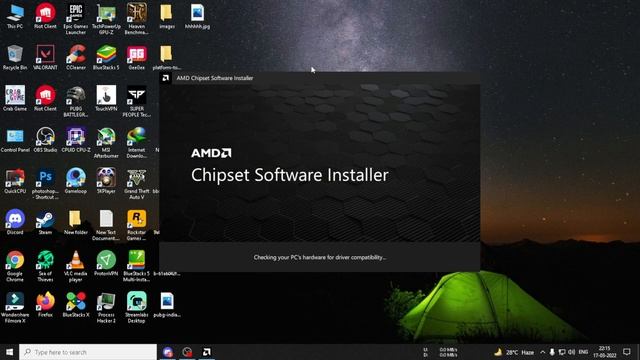Open the photoshop shortcut icon
This screenshot has width=640, height=360.
[45, 184]
